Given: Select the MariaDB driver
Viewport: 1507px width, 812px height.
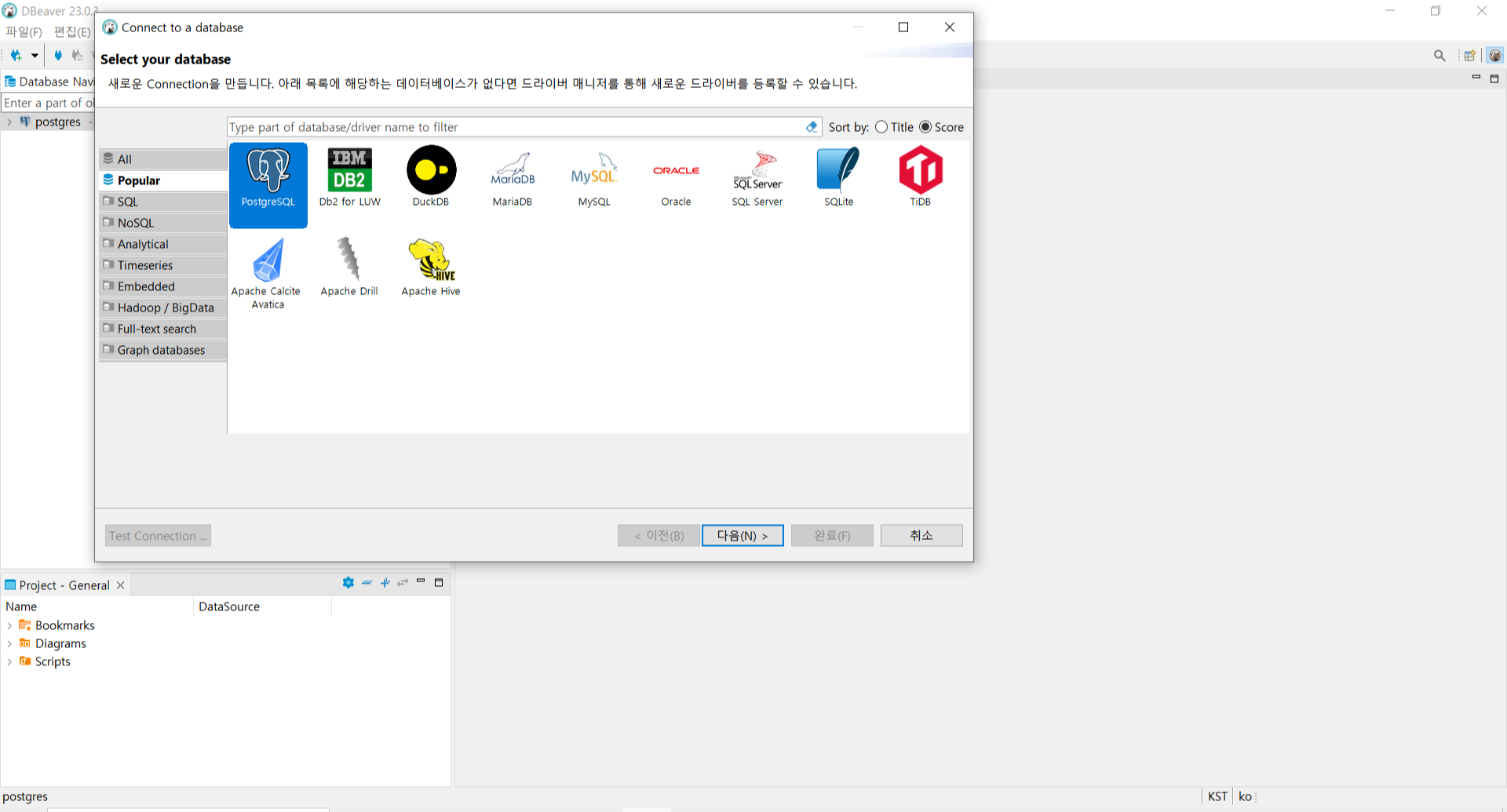Looking at the screenshot, I should point(513,178).
